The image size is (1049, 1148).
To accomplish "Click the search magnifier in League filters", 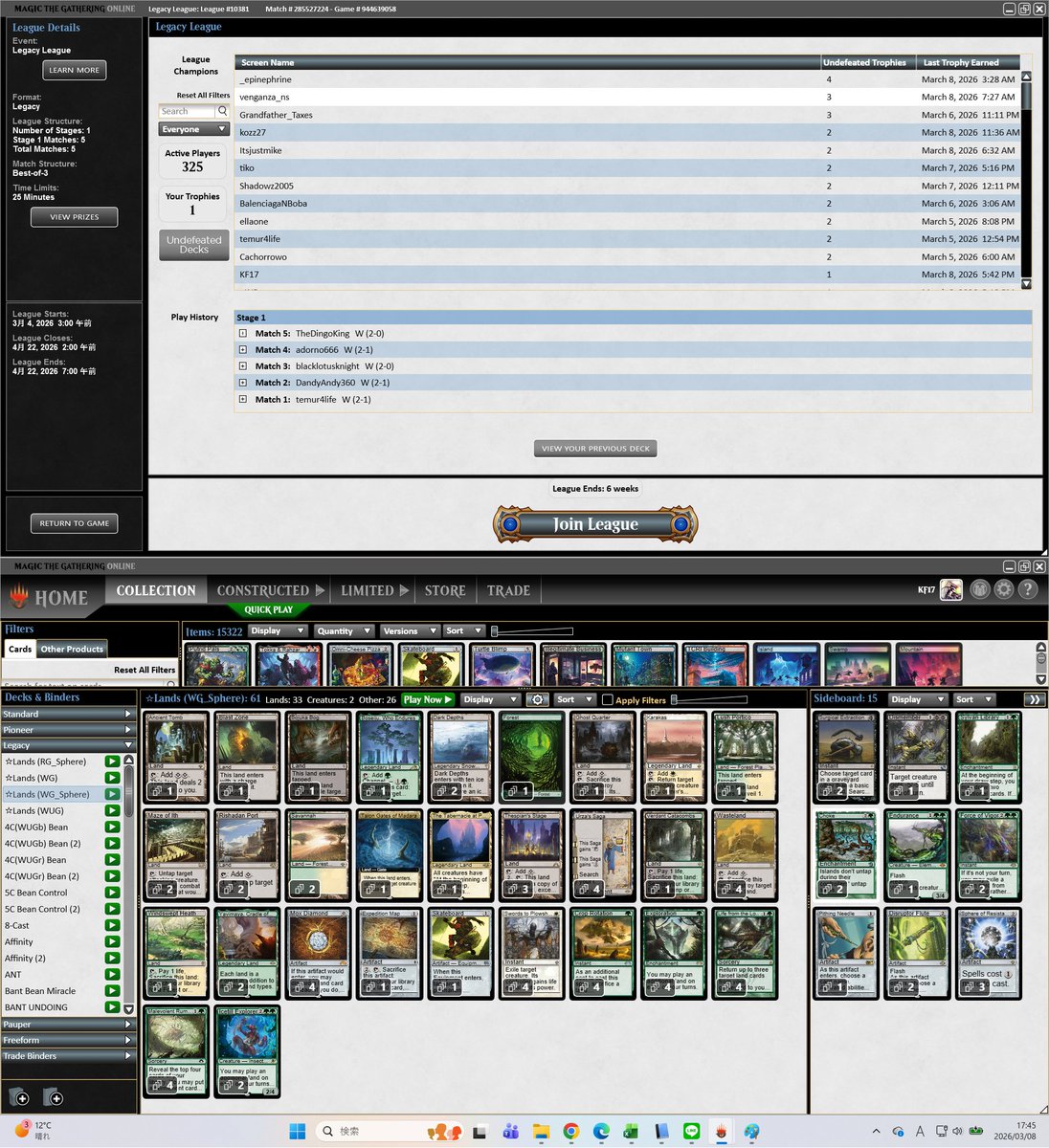I will 222,111.
